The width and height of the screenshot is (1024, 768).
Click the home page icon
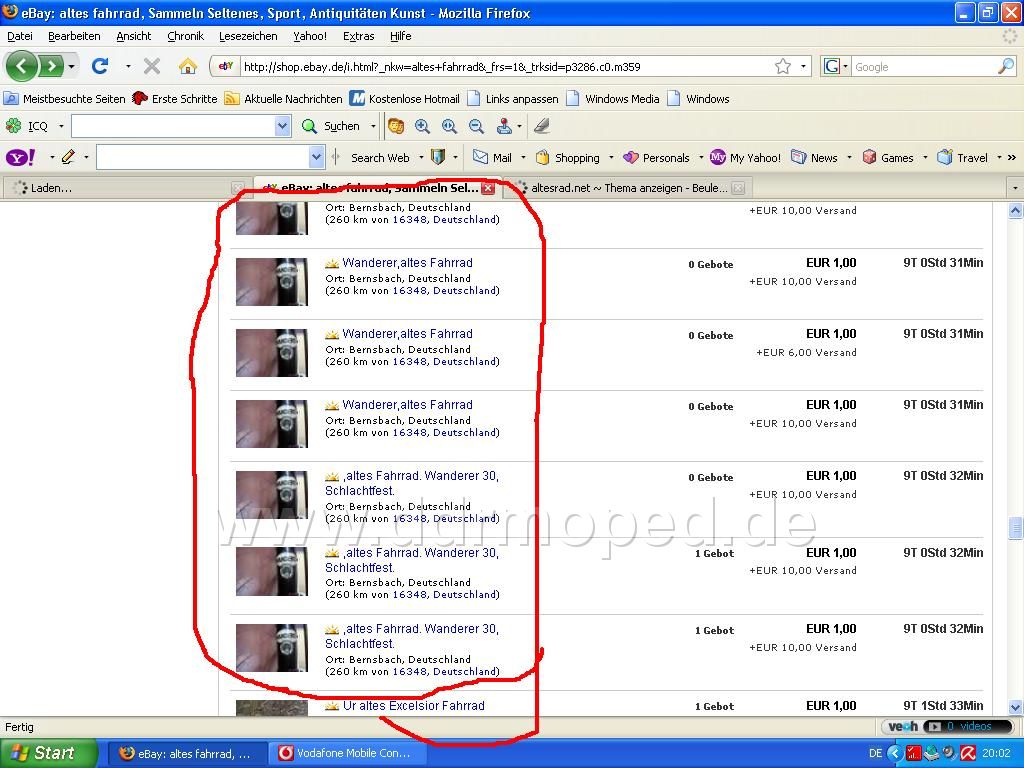pyautogui.click(x=187, y=66)
